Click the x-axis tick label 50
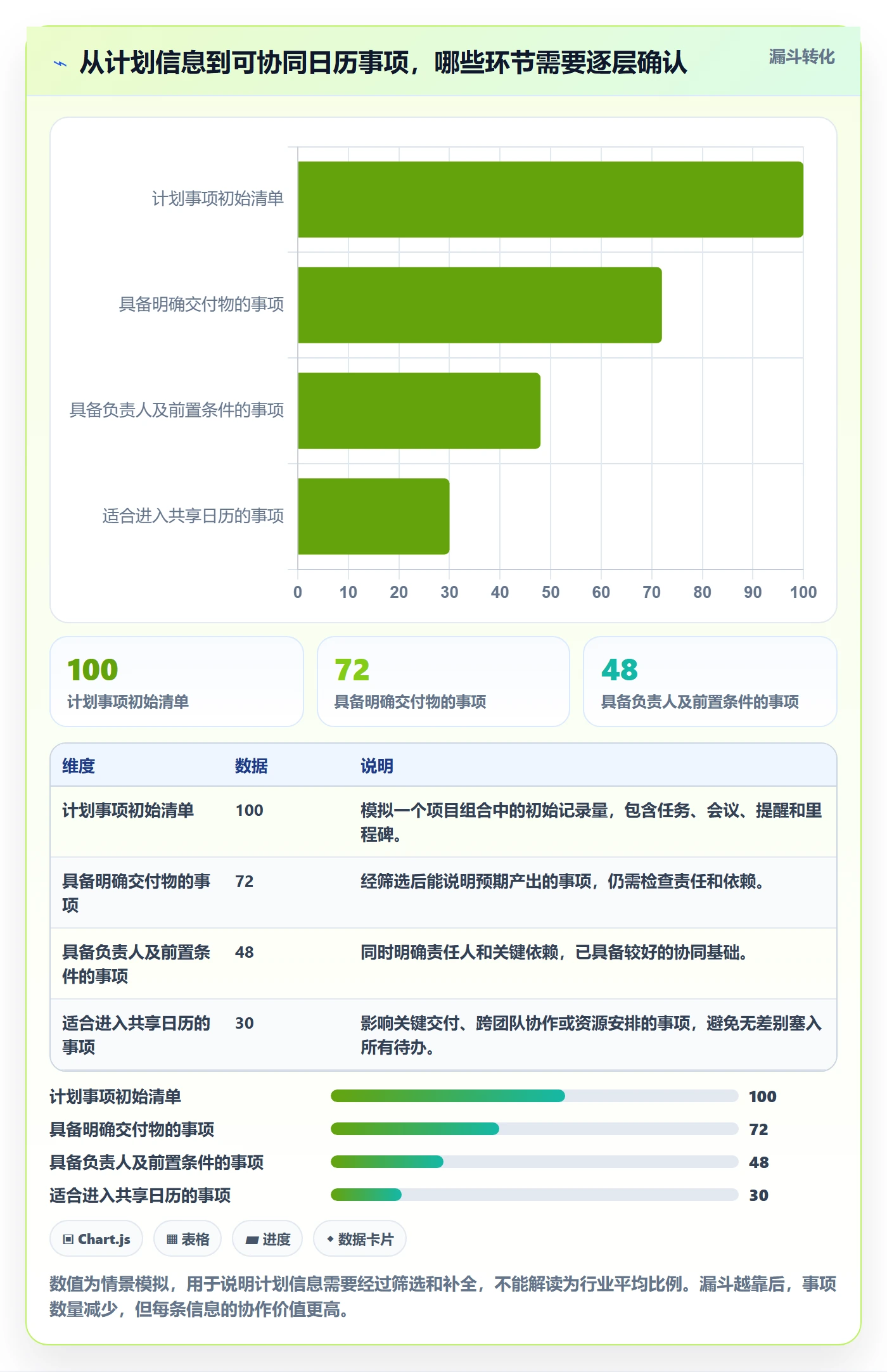 (x=551, y=592)
